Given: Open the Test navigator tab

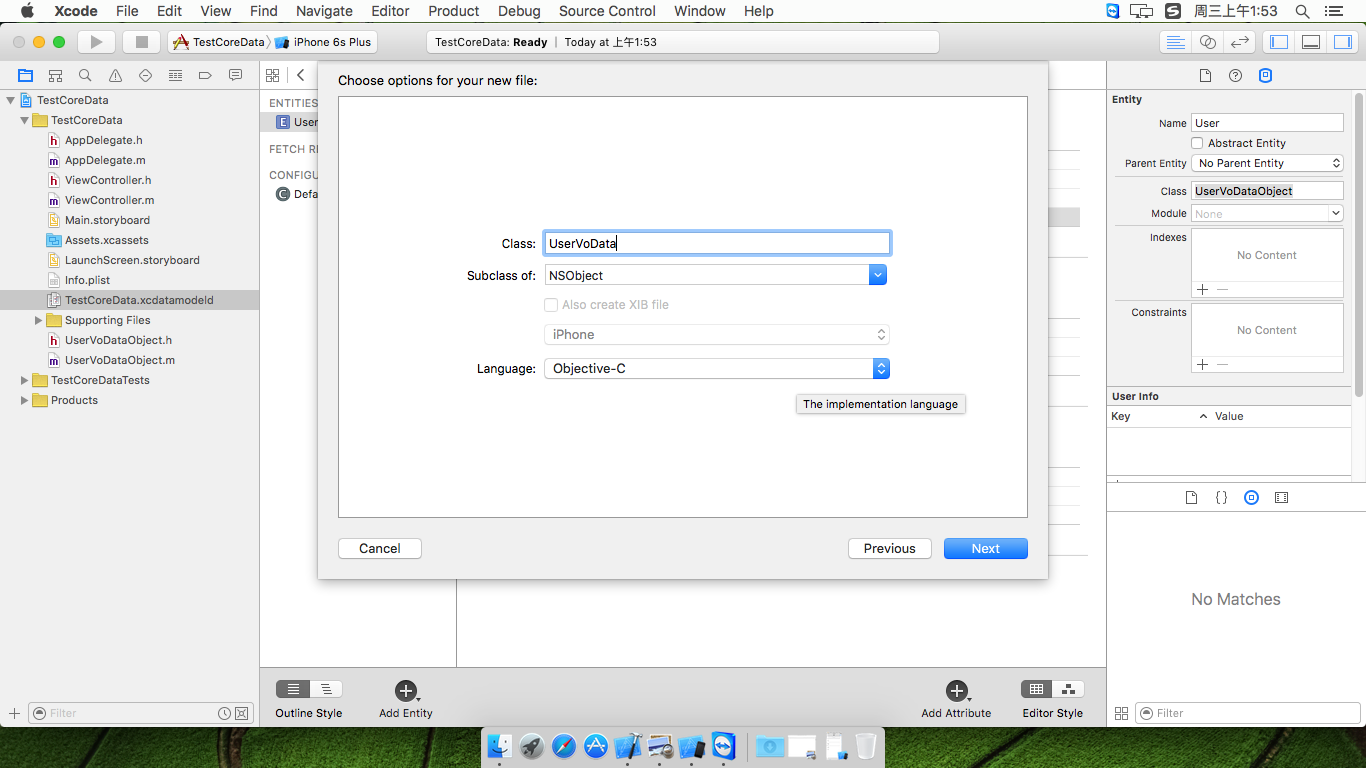Looking at the screenshot, I should coord(145,75).
